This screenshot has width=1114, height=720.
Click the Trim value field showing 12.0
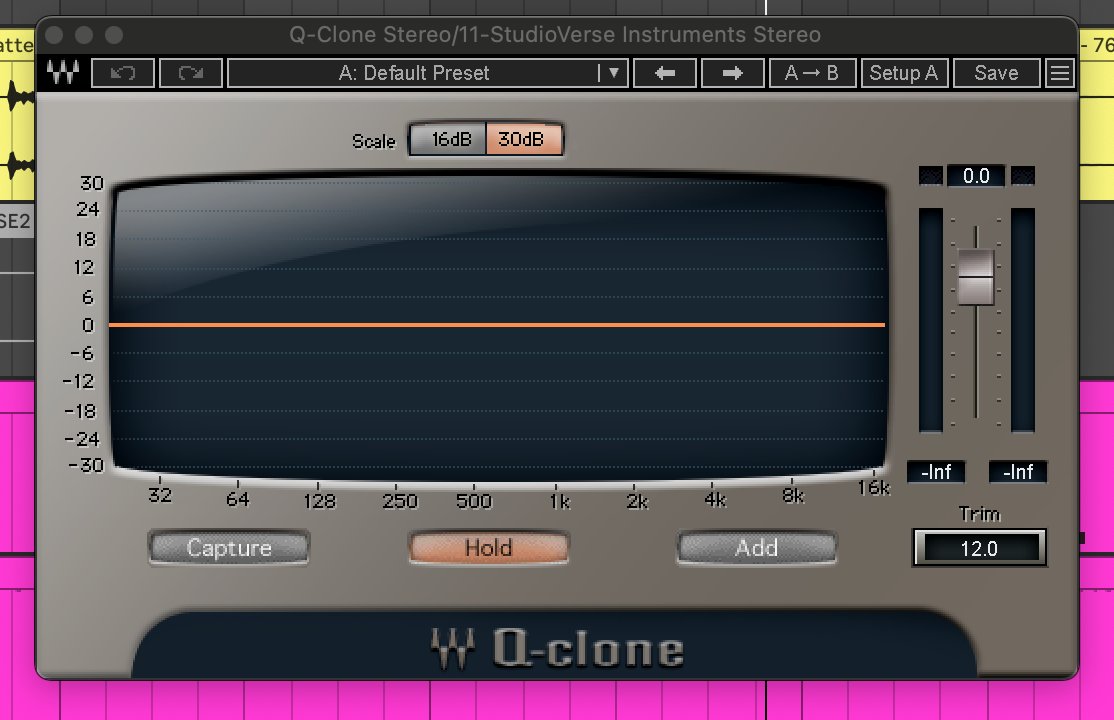[x=979, y=548]
